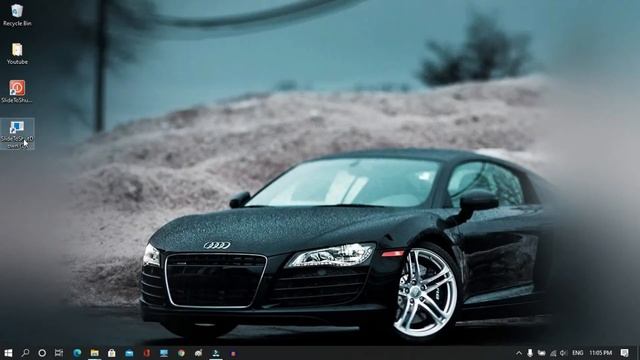Open the battery status tray icon
This screenshot has height=360, width=640.
(x=541, y=353)
